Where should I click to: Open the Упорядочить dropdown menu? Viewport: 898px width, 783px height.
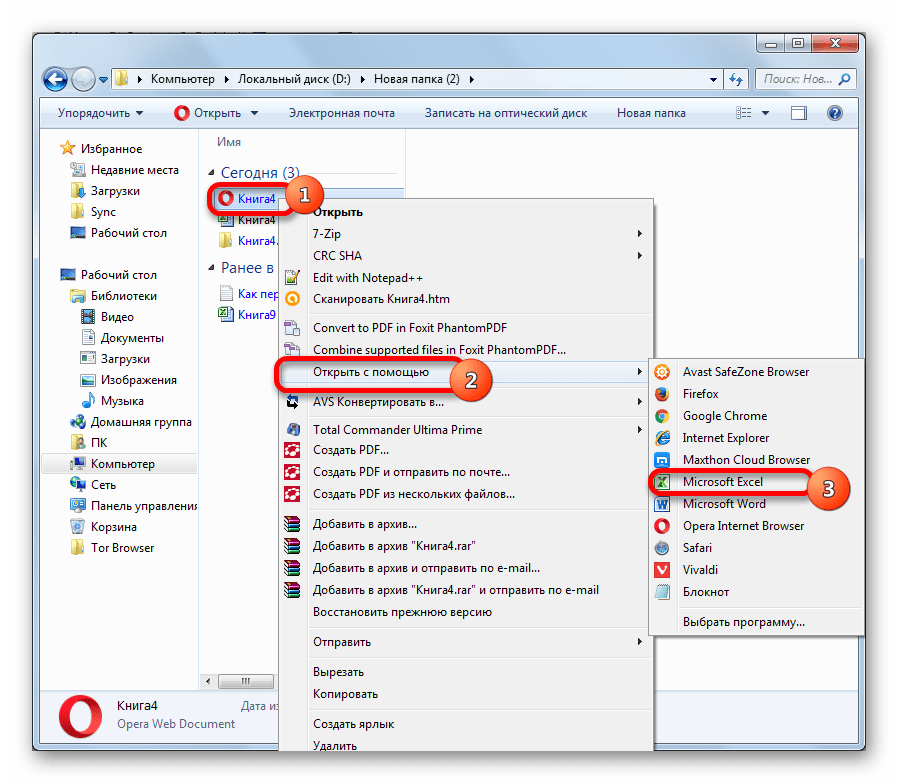pyautogui.click(x=100, y=113)
